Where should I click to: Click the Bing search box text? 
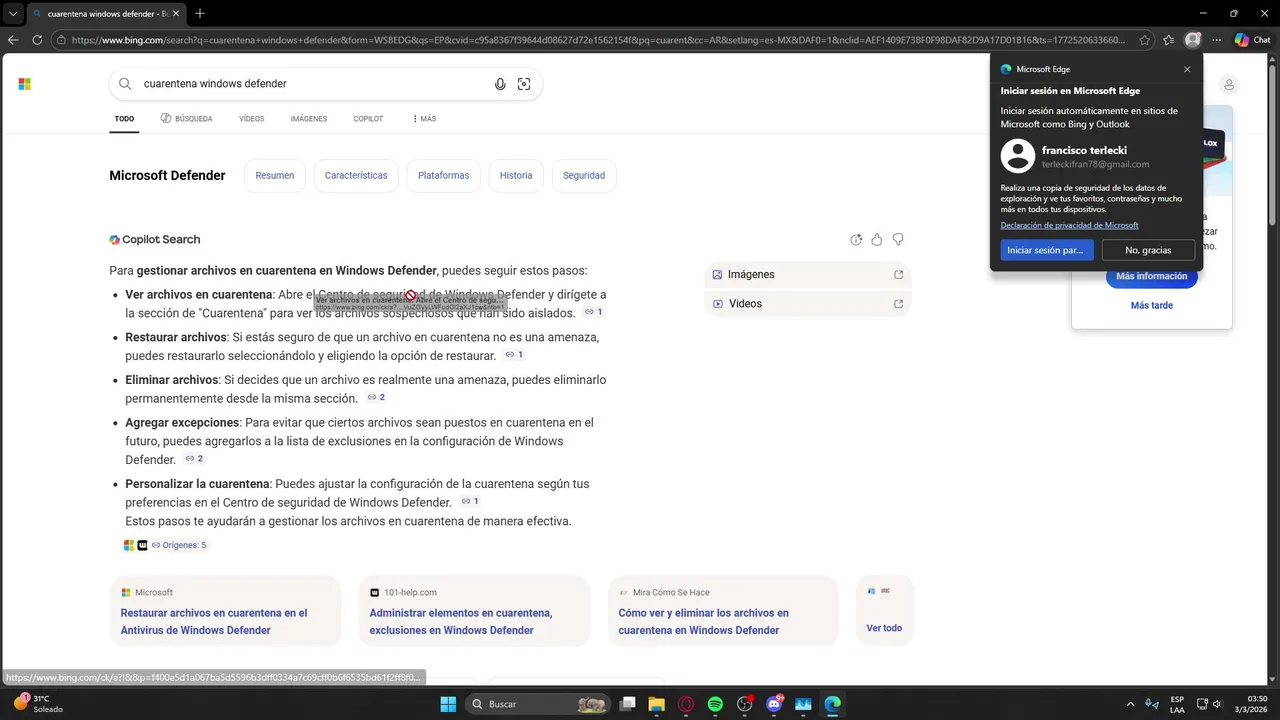pyautogui.click(x=215, y=84)
